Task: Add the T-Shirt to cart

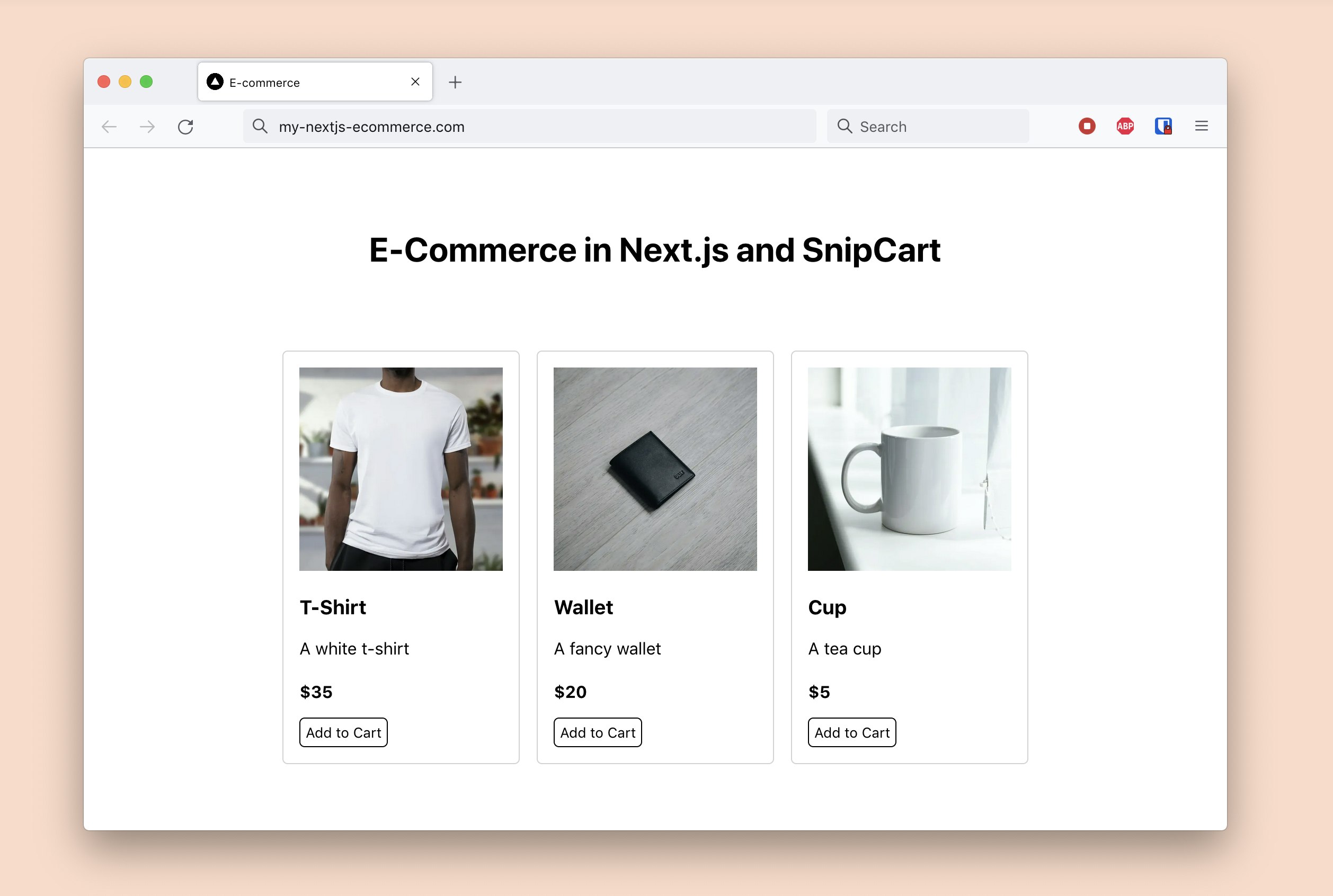Action: (x=343, y=732)
